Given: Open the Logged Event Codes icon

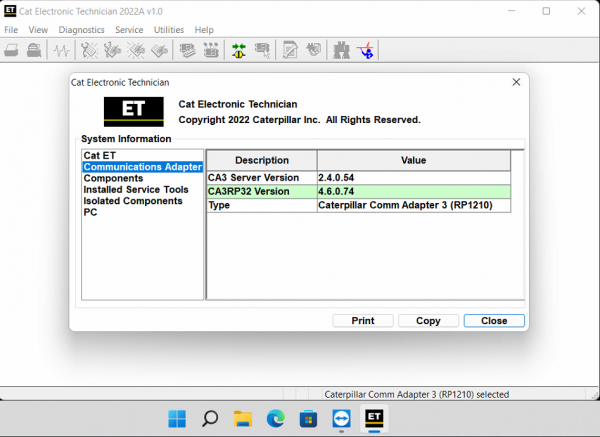Looking at the screenshot, I should (159, 50).
